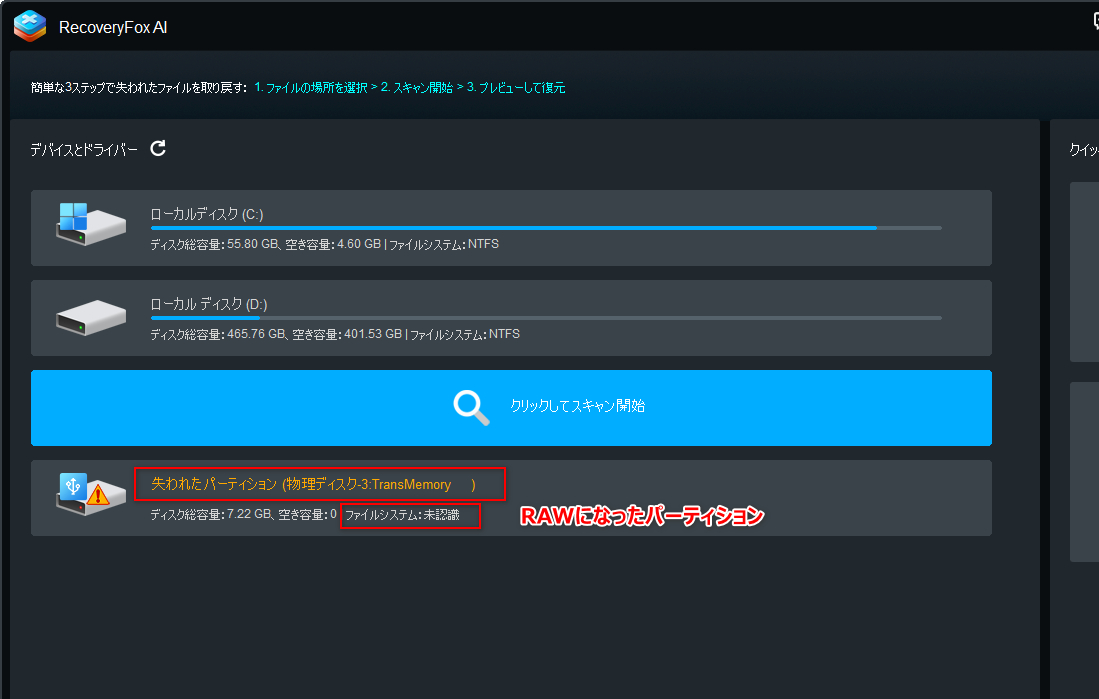Click the RecoveryFox AI title text
Image resolution: width=1099 pixels, height=699 pixels.
(113, 27)
